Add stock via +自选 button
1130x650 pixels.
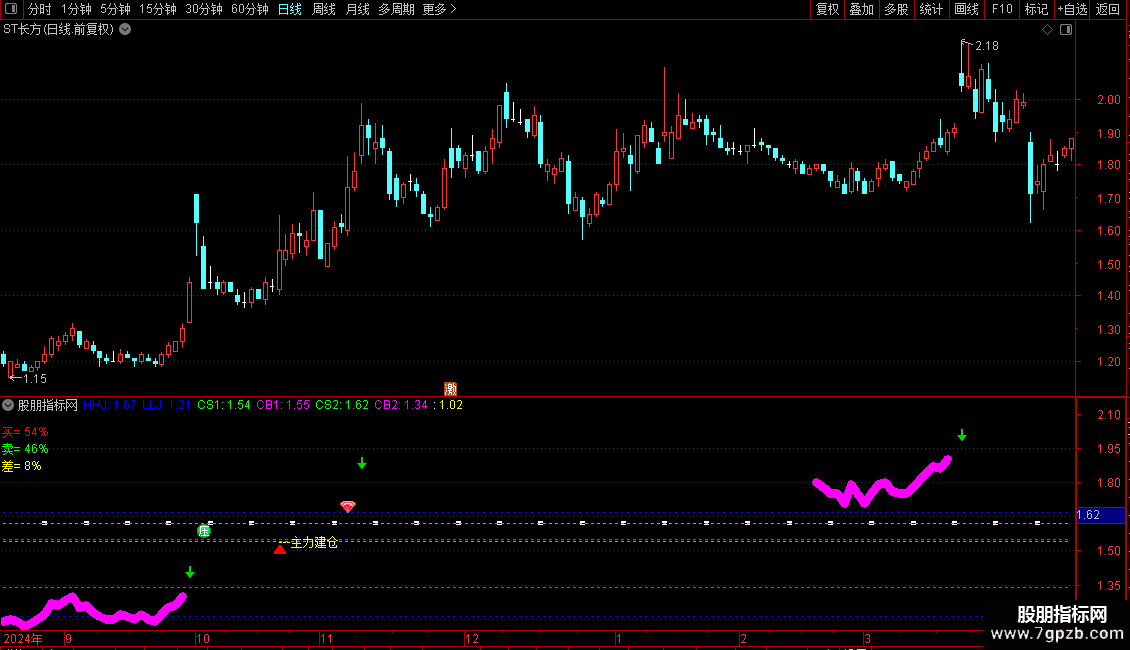pos(1072,9)
